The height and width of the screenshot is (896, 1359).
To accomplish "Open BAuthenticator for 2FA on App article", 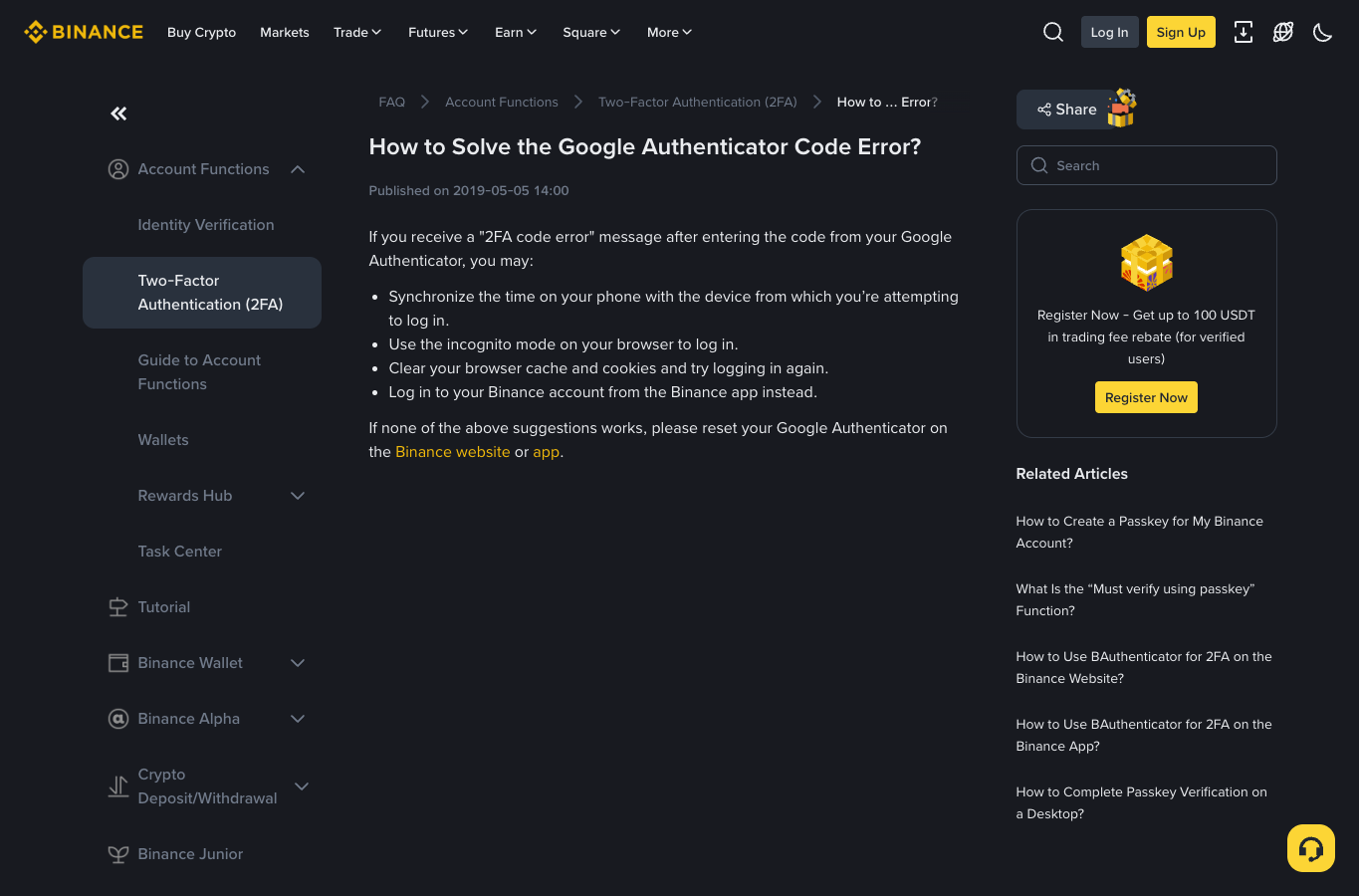I will pyautogui.click(x=1144, y=736).
